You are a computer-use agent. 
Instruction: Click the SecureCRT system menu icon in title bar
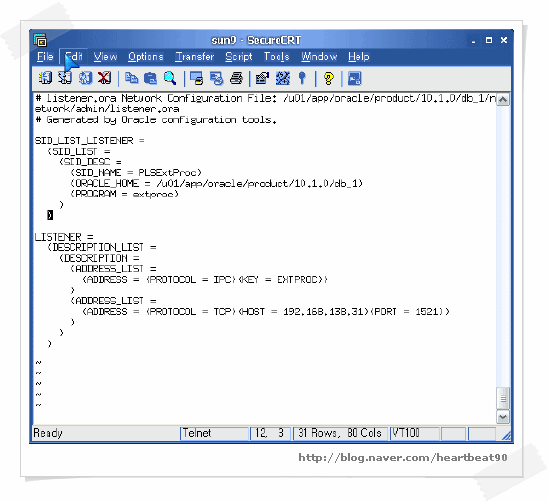[40, 40]
